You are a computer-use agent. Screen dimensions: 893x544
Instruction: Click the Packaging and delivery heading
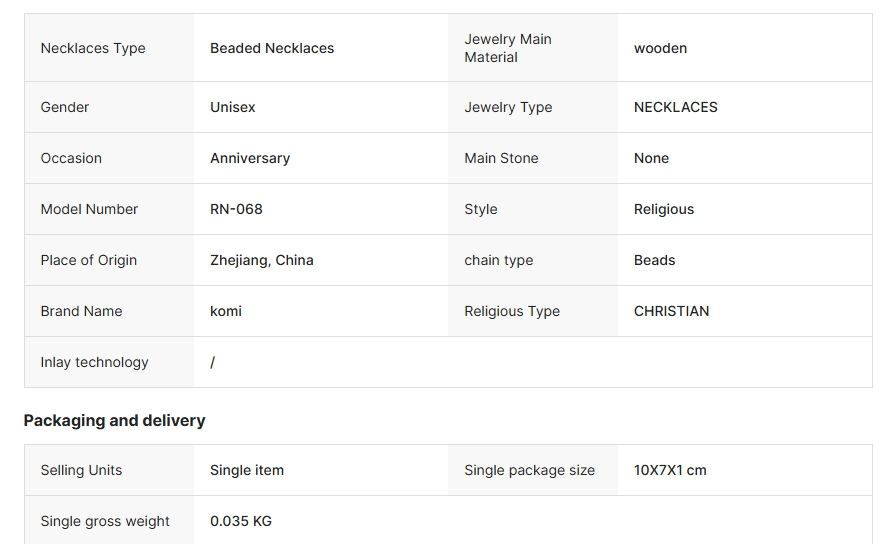pyautogui.click(x=114, y=420)
